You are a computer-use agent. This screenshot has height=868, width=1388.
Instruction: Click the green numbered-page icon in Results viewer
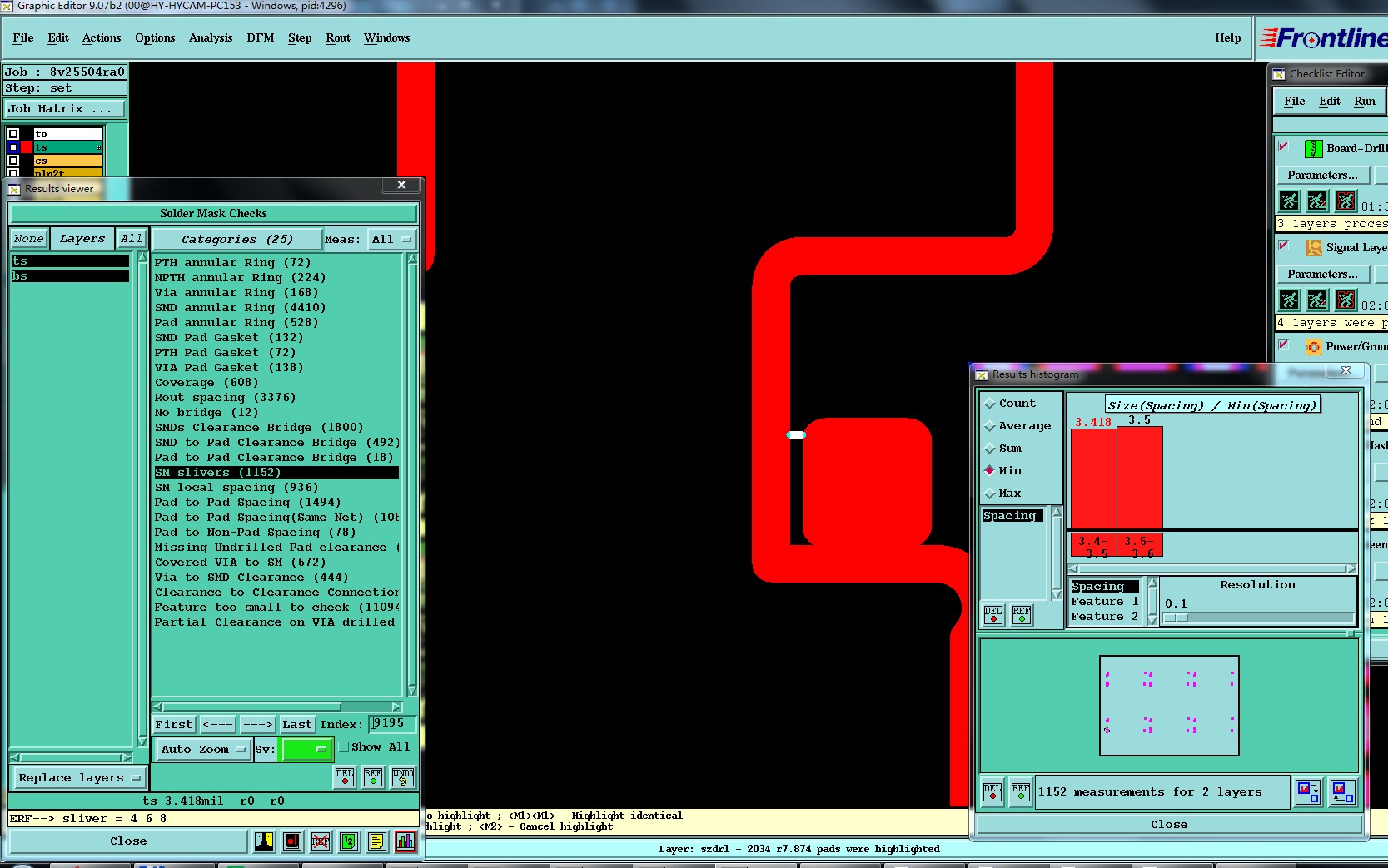349,841
